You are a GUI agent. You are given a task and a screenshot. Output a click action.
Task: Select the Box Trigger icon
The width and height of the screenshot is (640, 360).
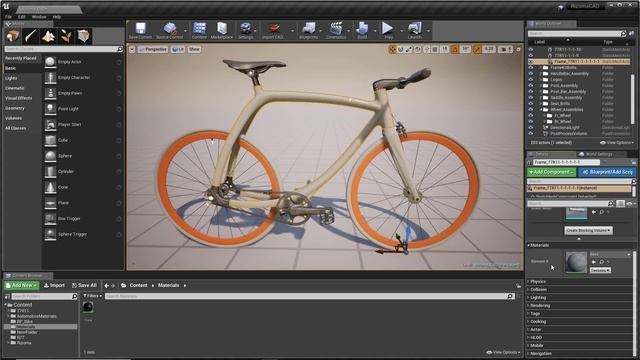click(50, 218)
